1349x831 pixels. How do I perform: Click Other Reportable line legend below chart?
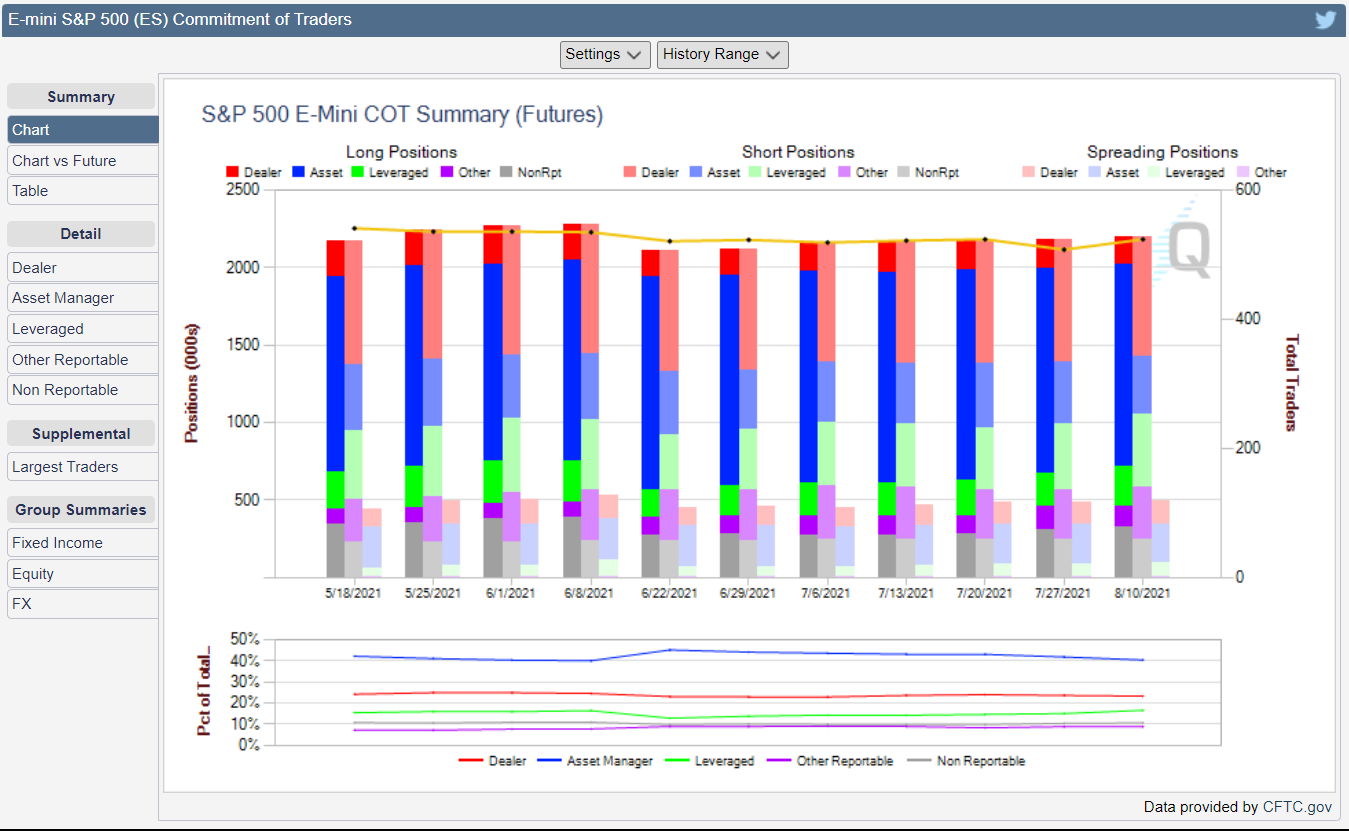click(831, 761)
